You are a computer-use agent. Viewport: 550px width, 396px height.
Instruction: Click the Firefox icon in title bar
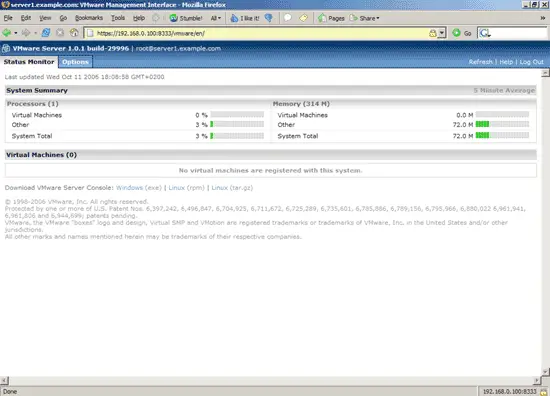pos(5,5)
